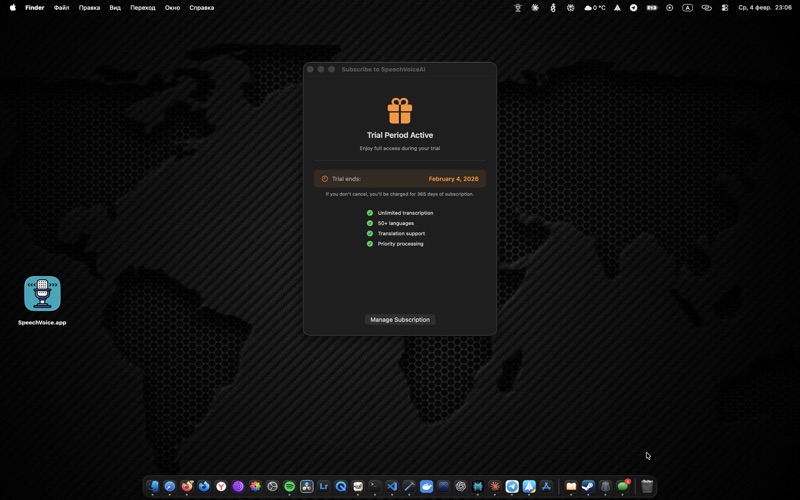This screenshot has width=800, height=500.
Task: Open the Файл menu
Action: coord(61,8)
